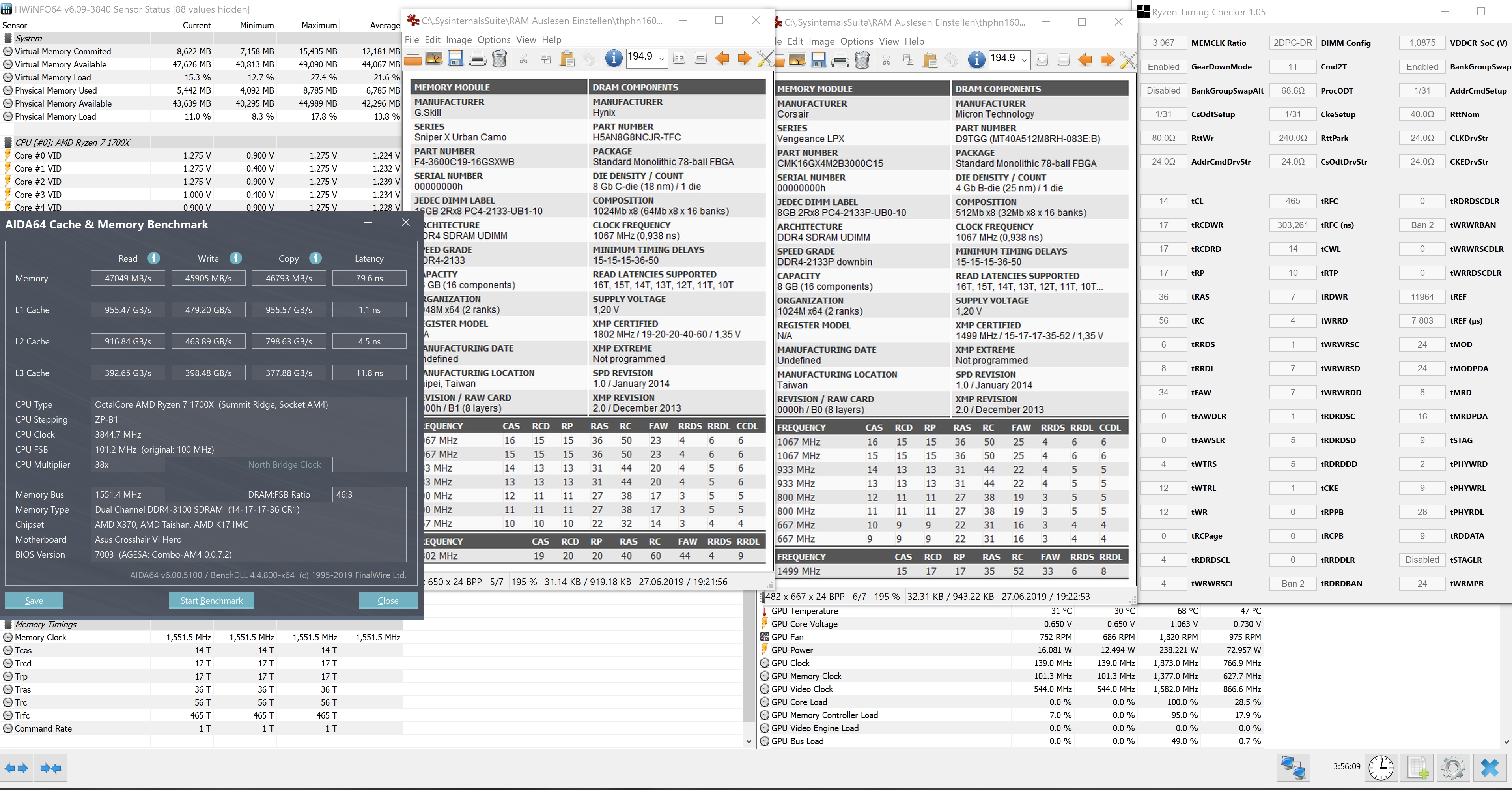Open HWiNFO sensor settings with the gear icon
This screenshot has height=790, width=1512.
1453,768
